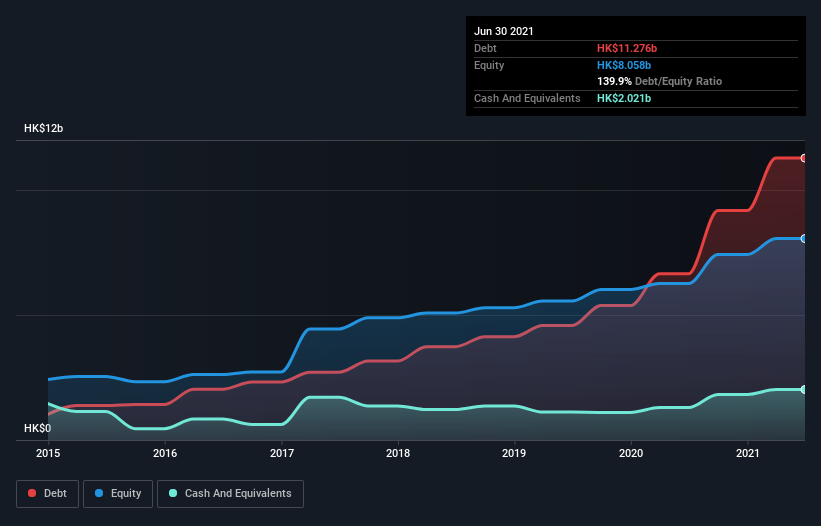Click the Debt row label in tooltip
This screenshot has width=821, height=526.
tap(485, 48)
